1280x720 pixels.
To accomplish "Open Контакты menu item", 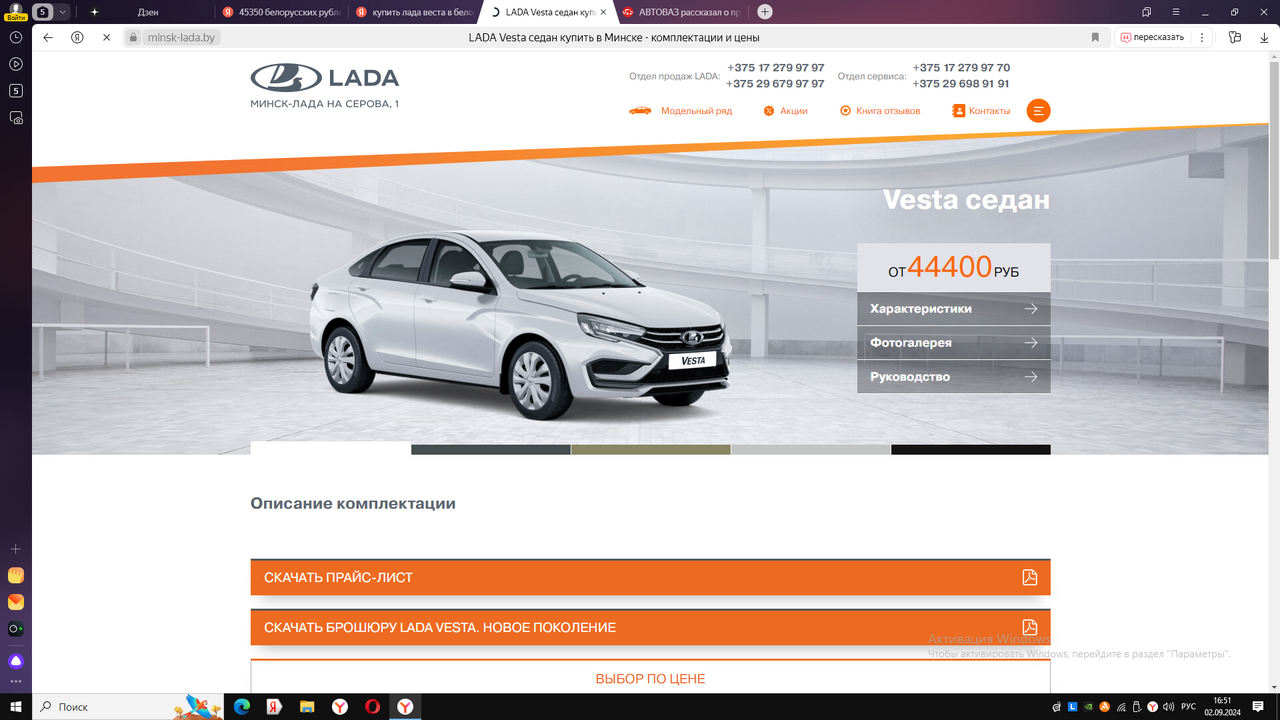I will tap(989, 111).
